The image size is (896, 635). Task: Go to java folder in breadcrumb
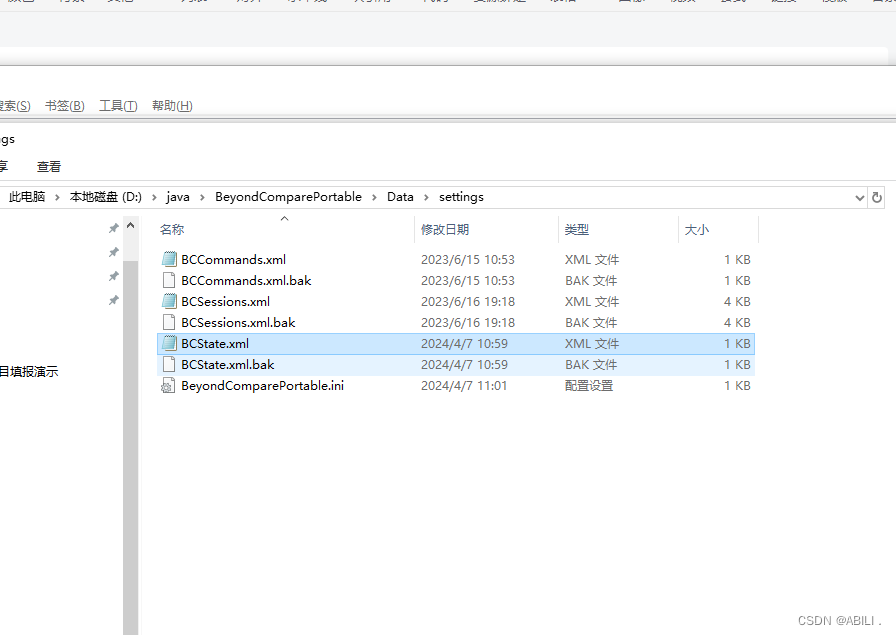click(x=178, y=197)
